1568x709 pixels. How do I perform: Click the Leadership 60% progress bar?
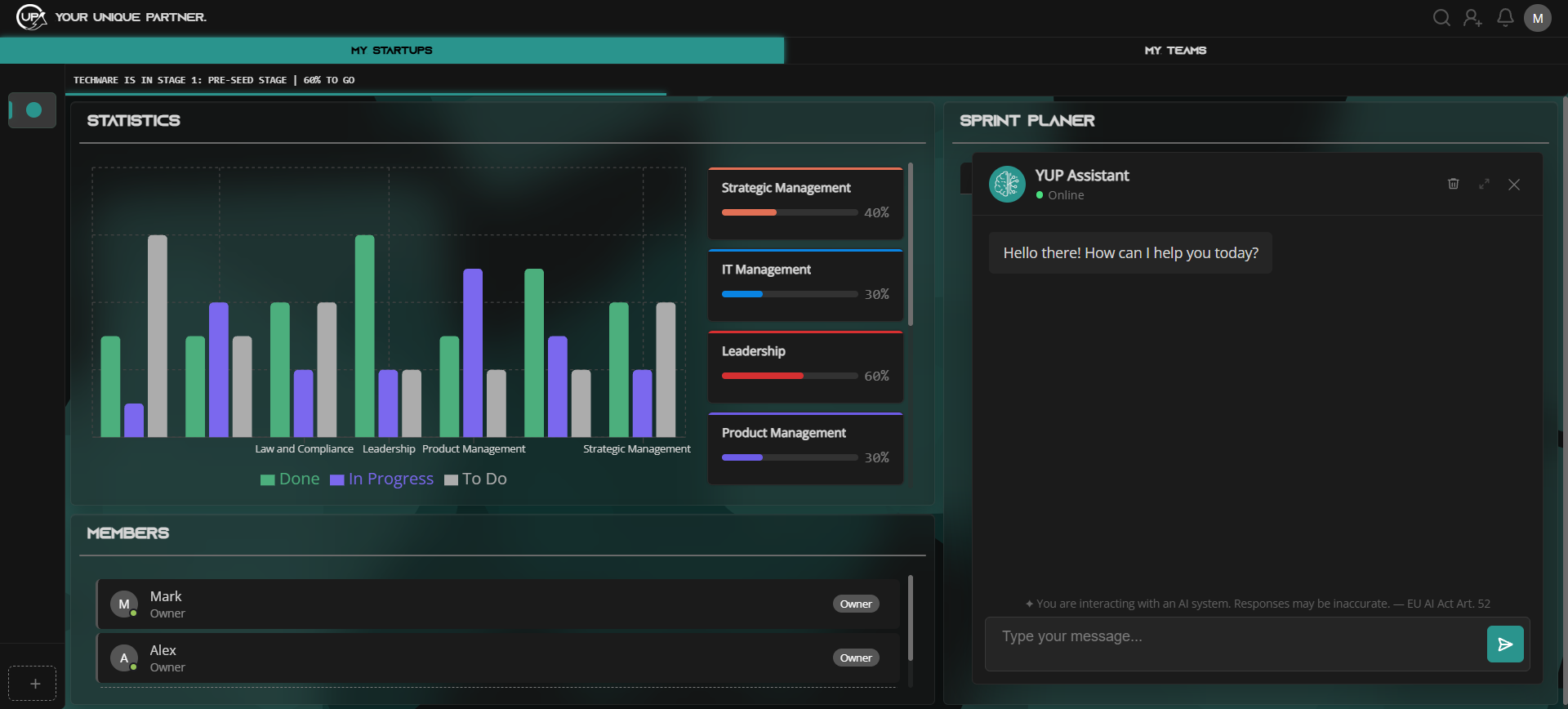[x=790, y=376]
